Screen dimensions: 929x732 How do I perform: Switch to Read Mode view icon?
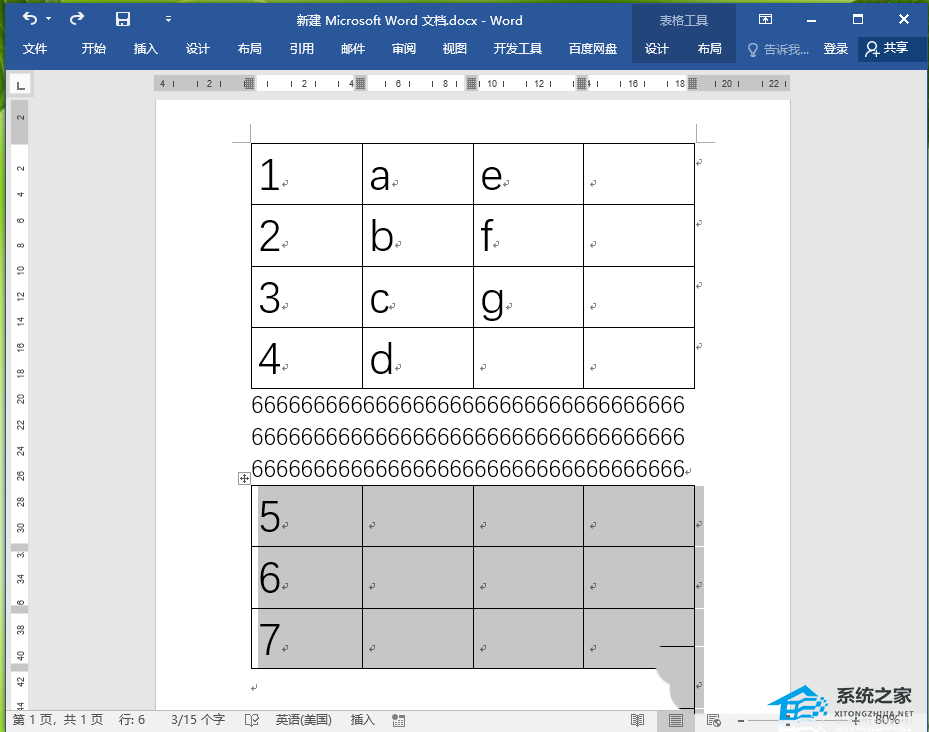coord(638,720)
